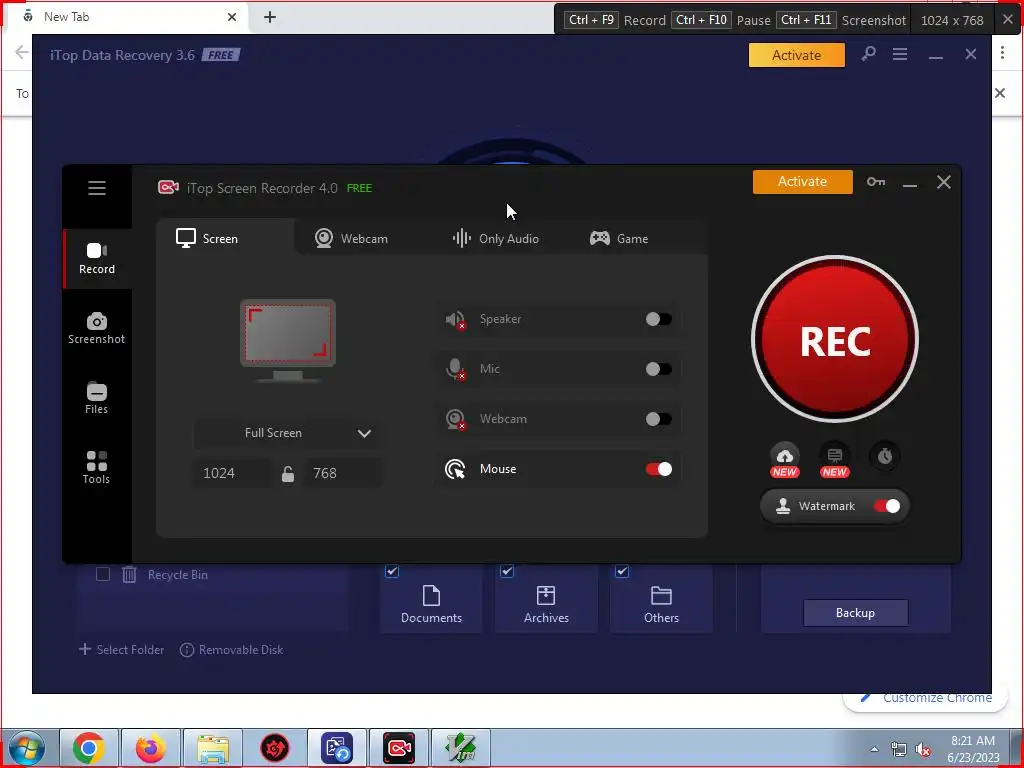This screenshot has width=1024, height=768.
Task: Click the taskbar clock showing 8:21 AM
Action: point(973,748)
